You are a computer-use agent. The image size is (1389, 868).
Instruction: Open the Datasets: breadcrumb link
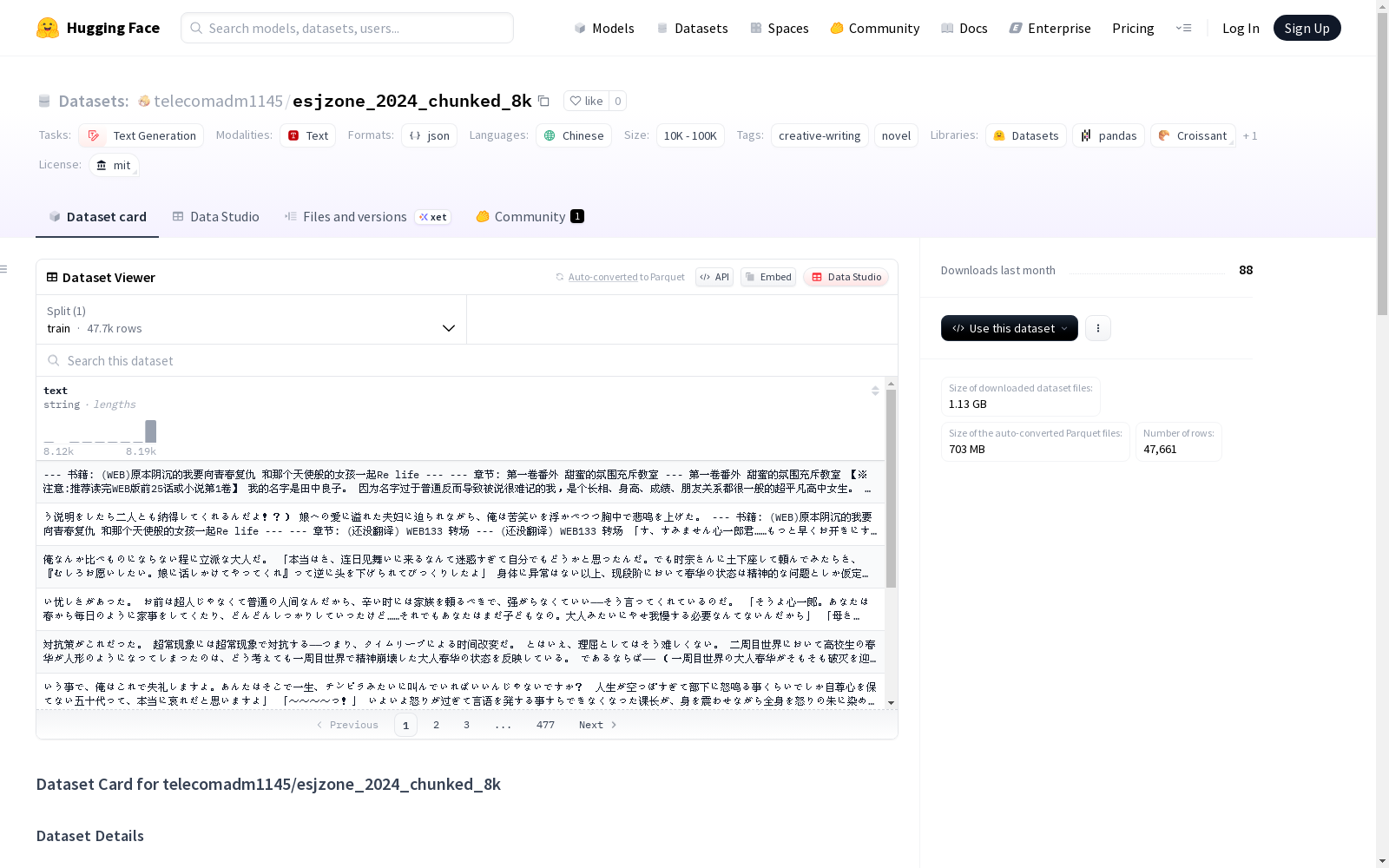(x=94, y=101)
